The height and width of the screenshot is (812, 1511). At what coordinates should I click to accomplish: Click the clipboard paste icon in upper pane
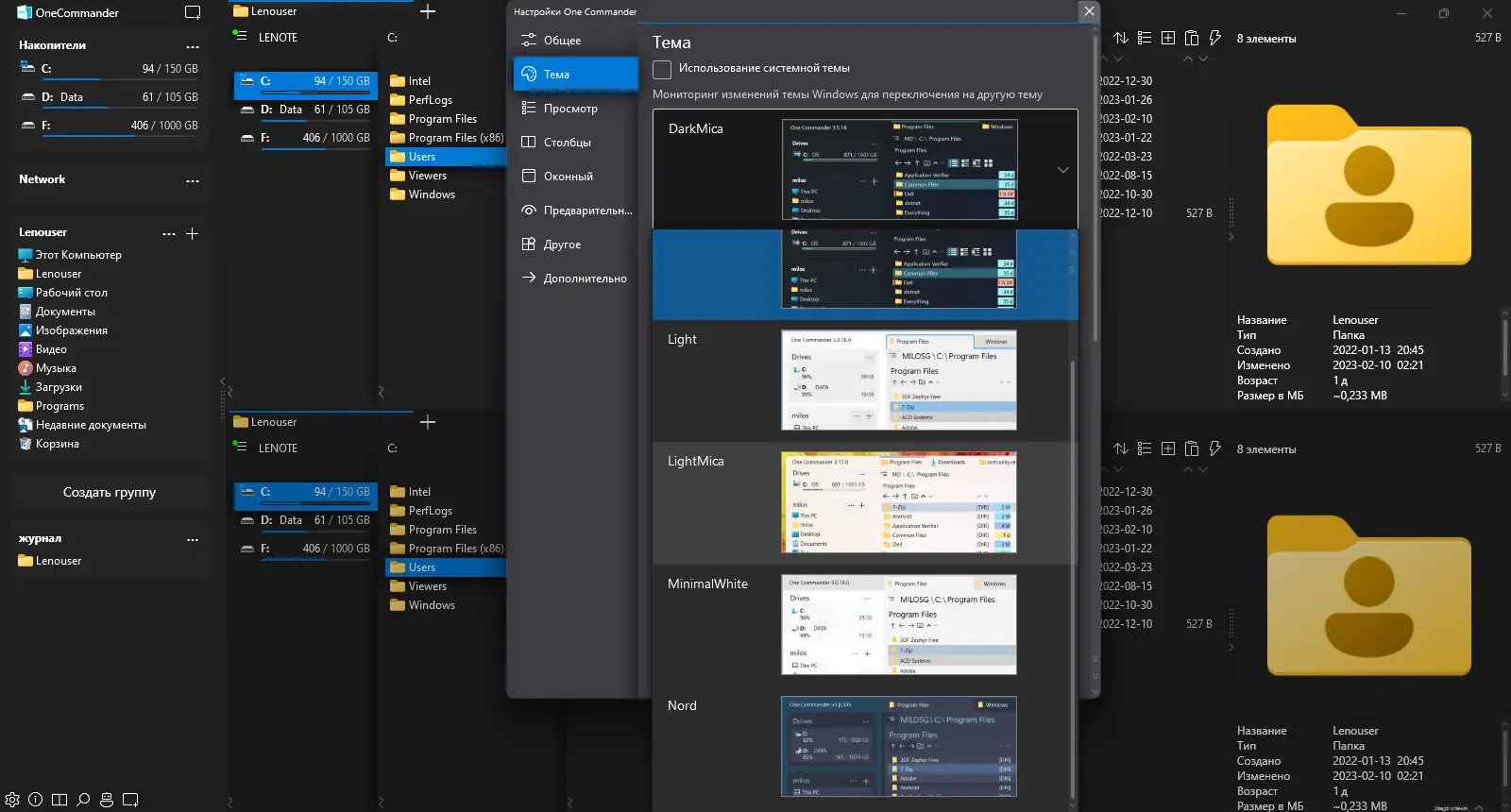(x=1192, y=38)
